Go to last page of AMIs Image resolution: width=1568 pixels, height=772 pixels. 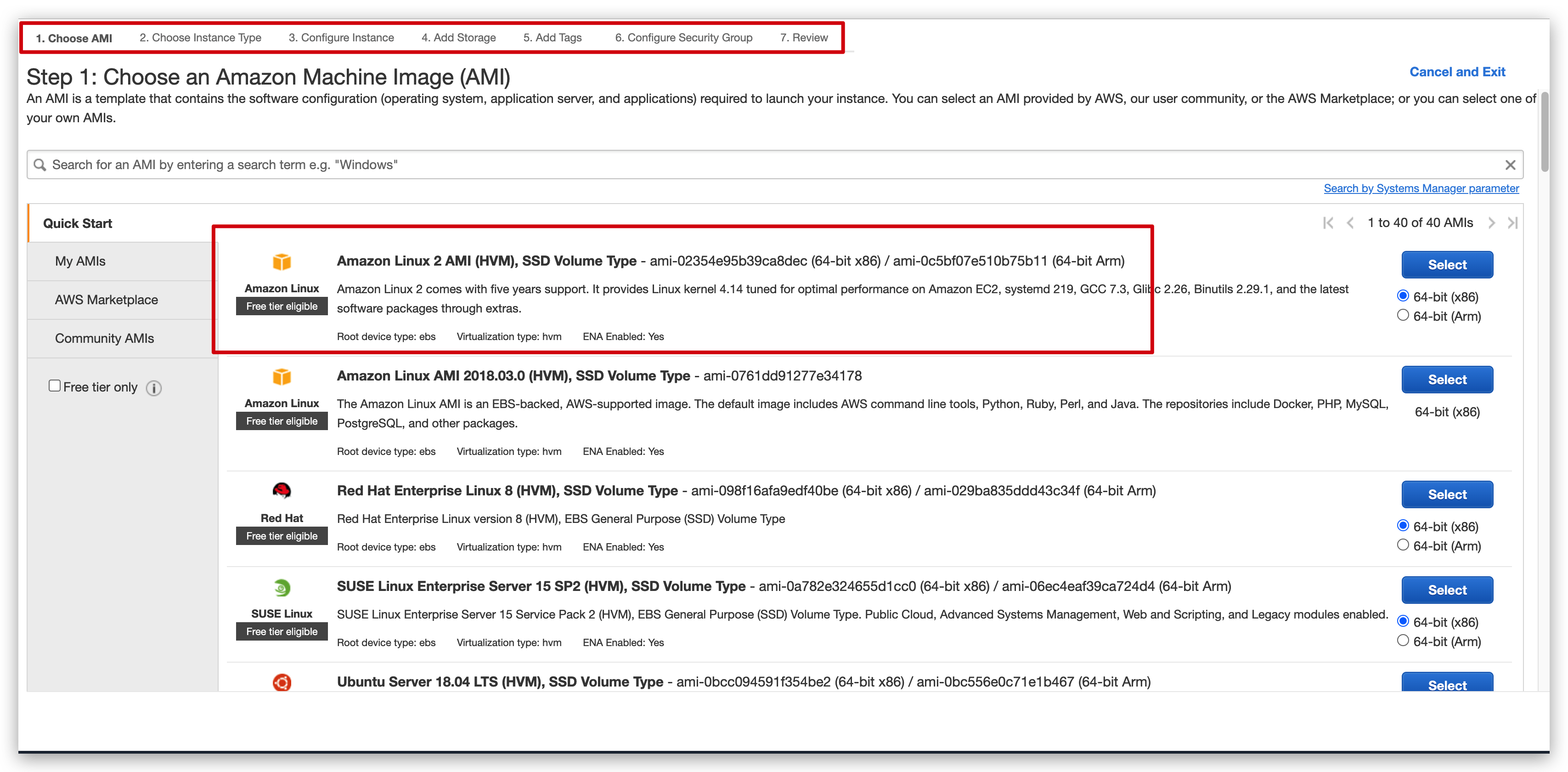[x=1512, y=223]
